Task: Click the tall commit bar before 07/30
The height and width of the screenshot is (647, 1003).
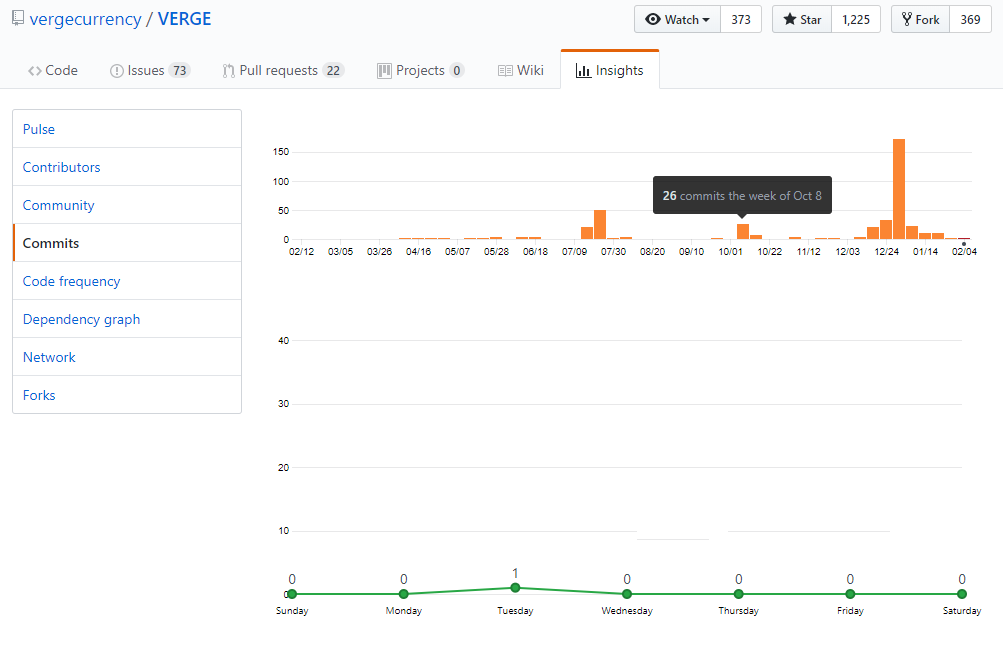Action: point(600,225)
